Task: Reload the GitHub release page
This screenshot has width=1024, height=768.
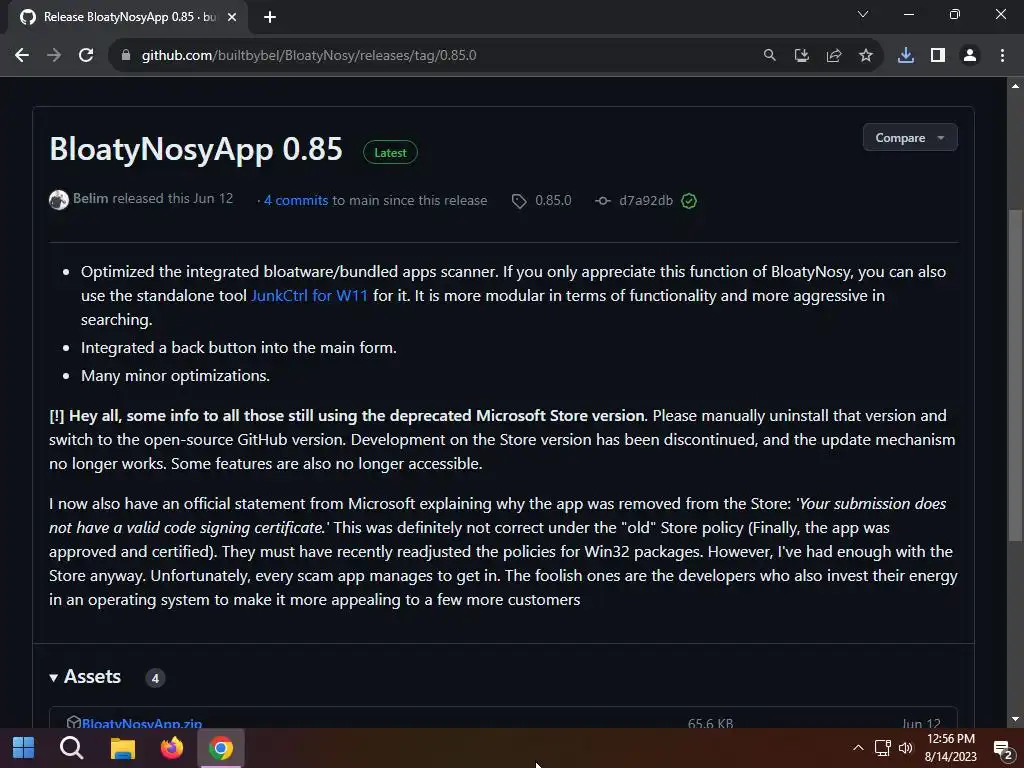Action: [86, 56]
